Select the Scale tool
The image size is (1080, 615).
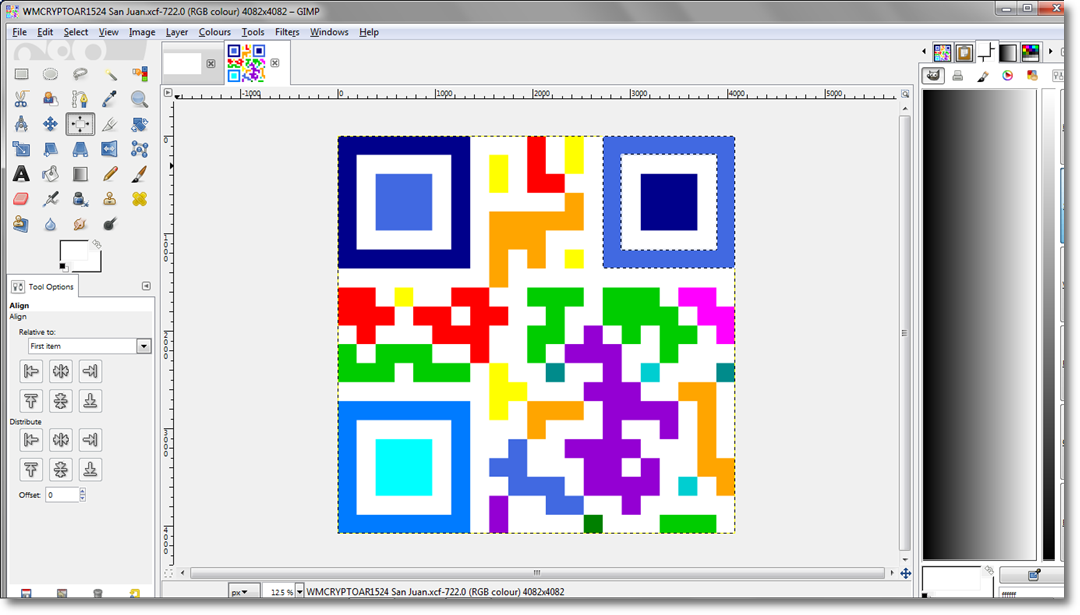point(21,149)
